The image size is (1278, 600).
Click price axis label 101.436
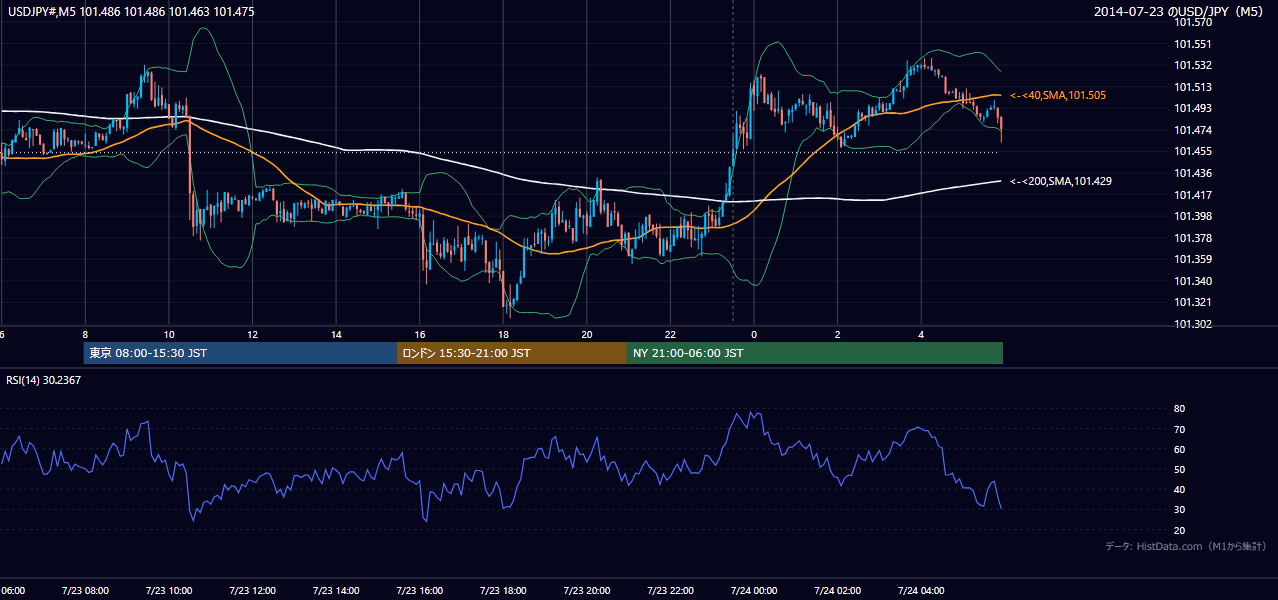[x=1192, y=173]
